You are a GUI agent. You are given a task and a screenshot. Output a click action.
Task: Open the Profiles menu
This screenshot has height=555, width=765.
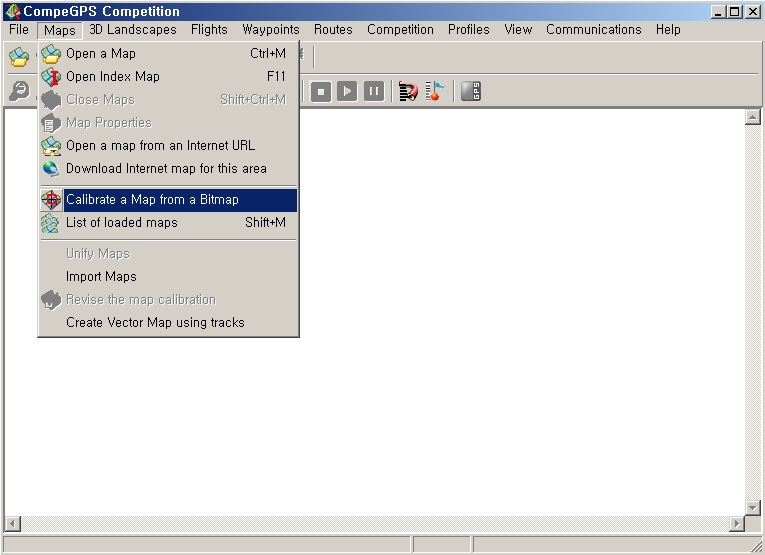(469, 30)
